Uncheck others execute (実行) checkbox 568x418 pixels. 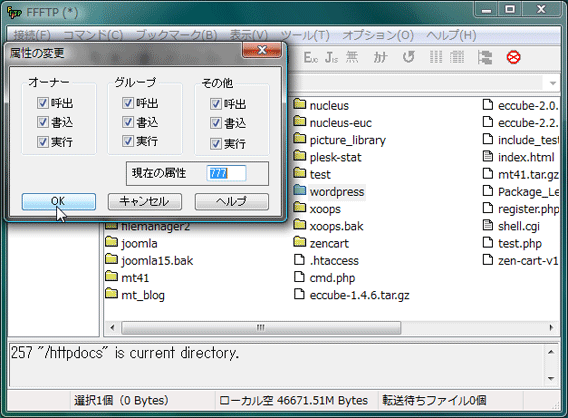pos(216,143)
